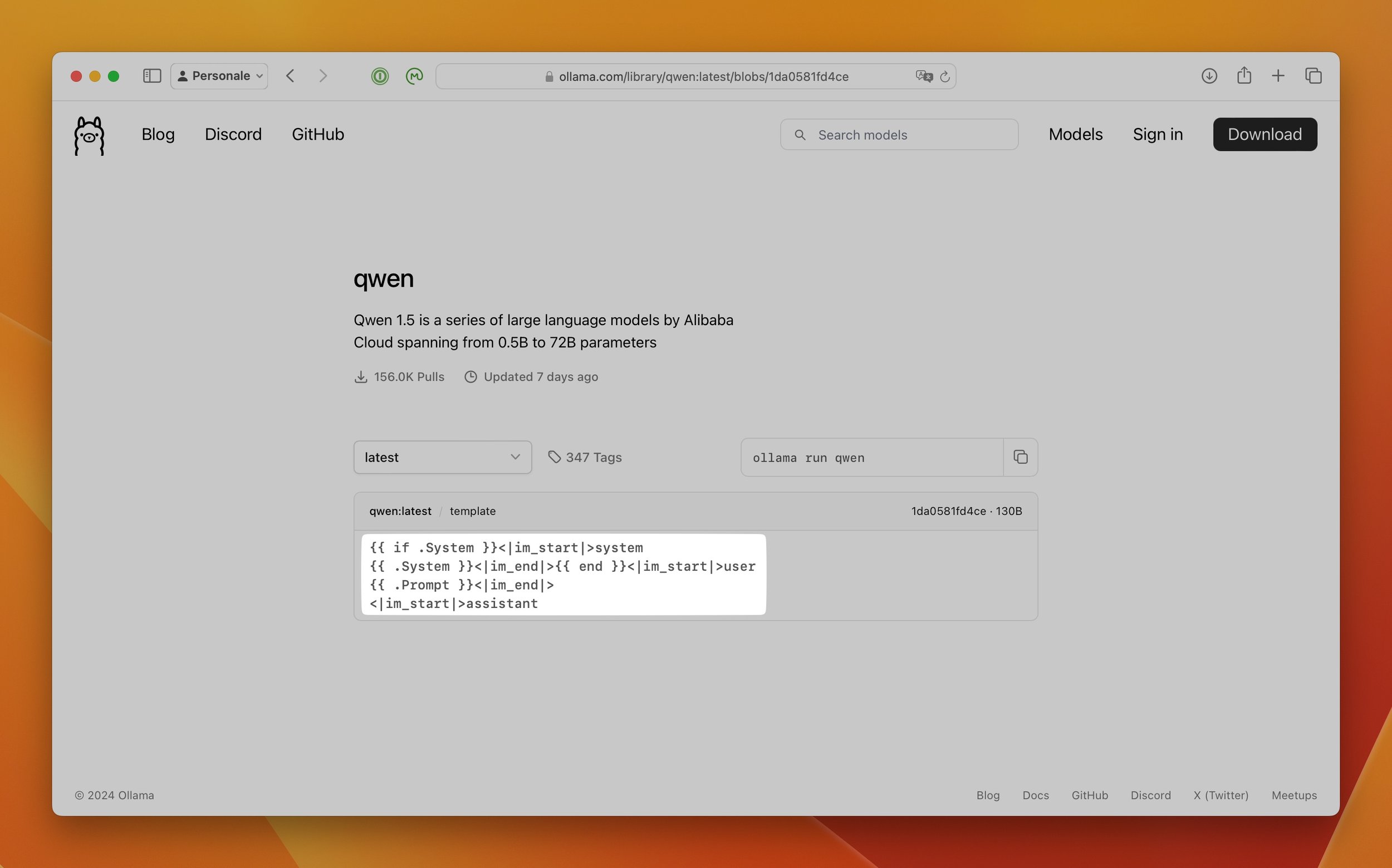Show Safari downloads icon
Screen dimensions: 1392x868
point(1209,76)
